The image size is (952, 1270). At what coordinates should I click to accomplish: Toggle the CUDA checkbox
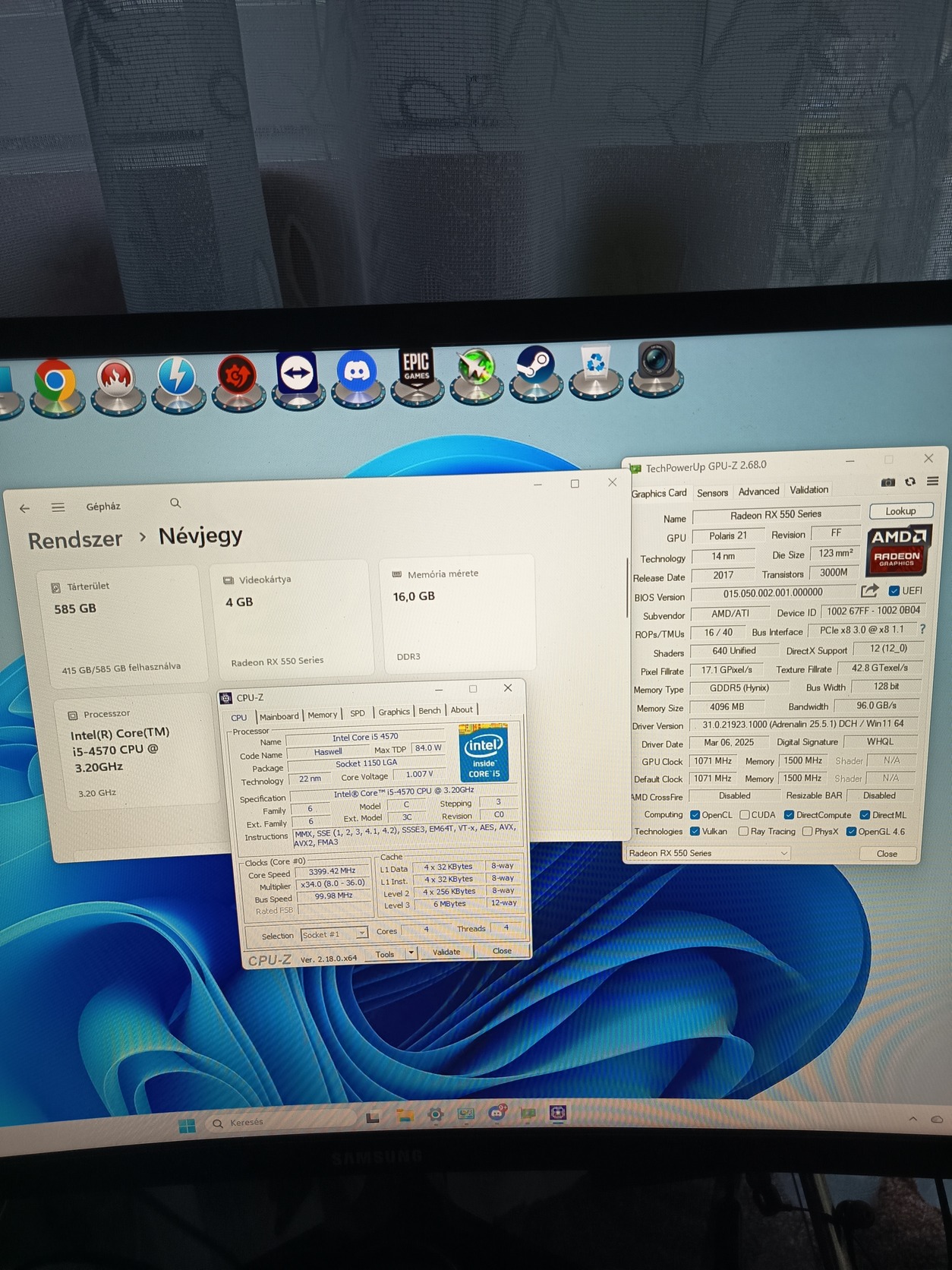745,815
